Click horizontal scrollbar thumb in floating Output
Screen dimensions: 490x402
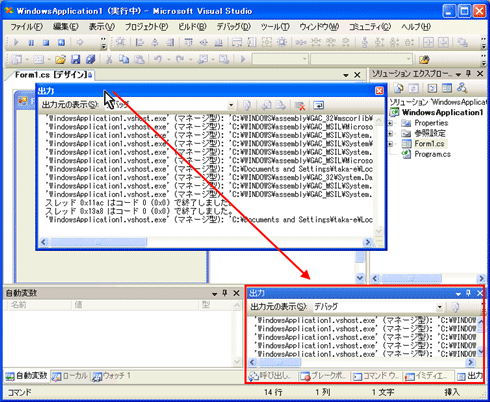point(98,242)
